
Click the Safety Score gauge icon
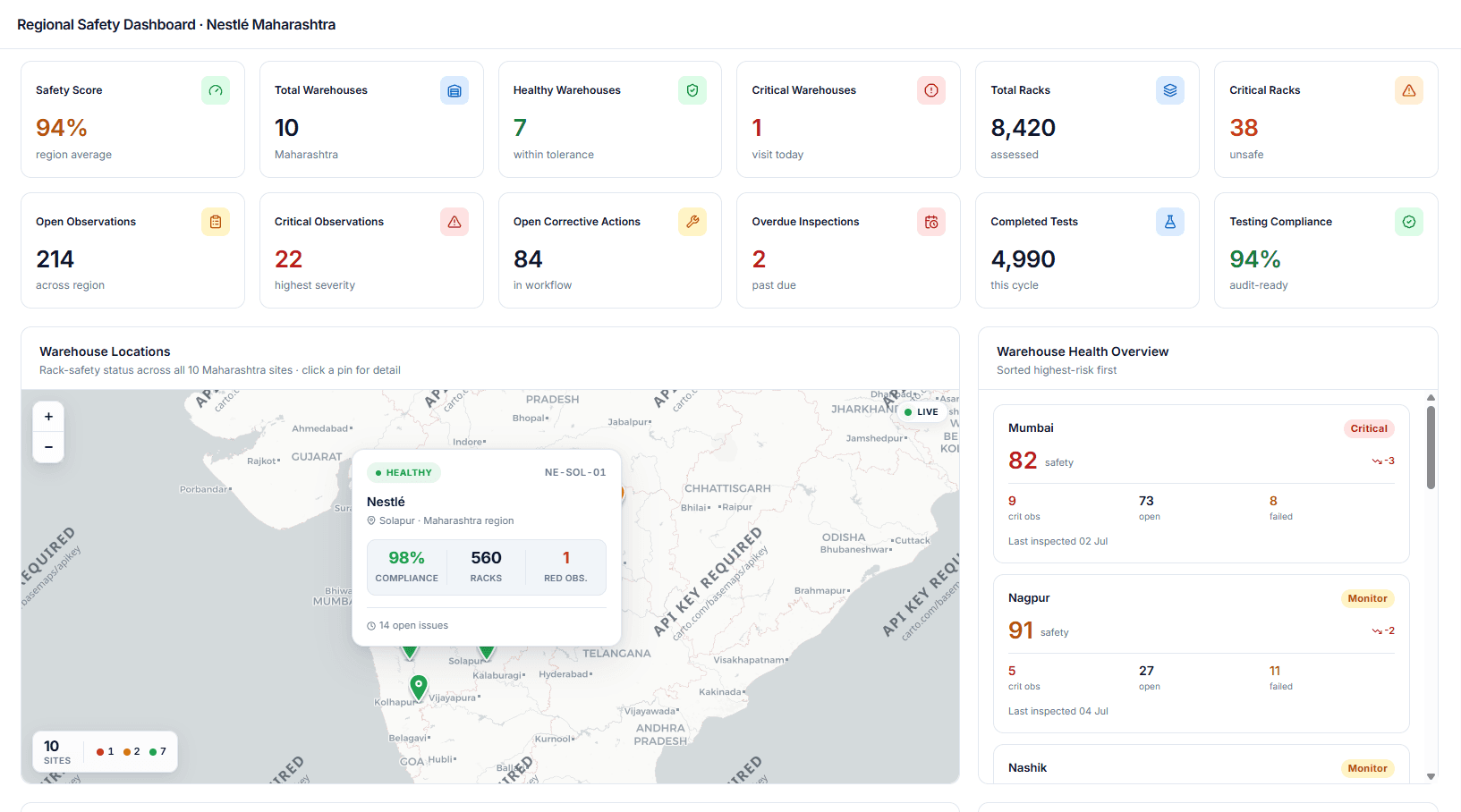pos(216,90)
